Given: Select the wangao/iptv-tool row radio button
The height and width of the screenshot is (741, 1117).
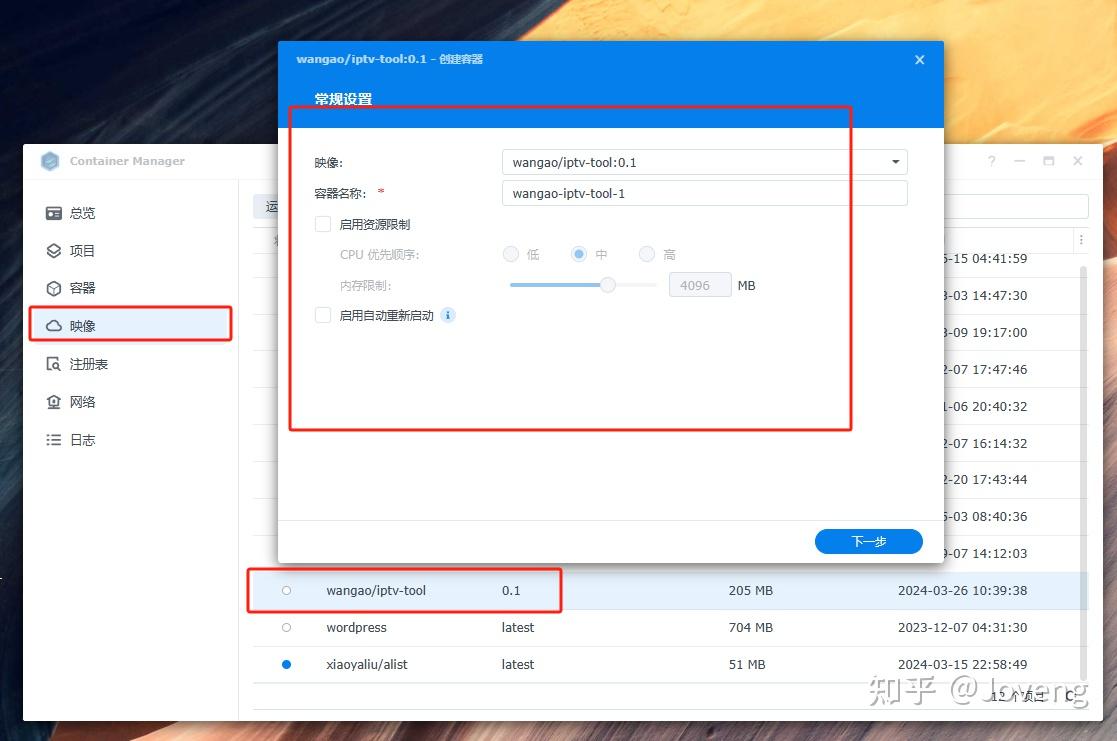Looking at the screenshot, I should (287, 591).
